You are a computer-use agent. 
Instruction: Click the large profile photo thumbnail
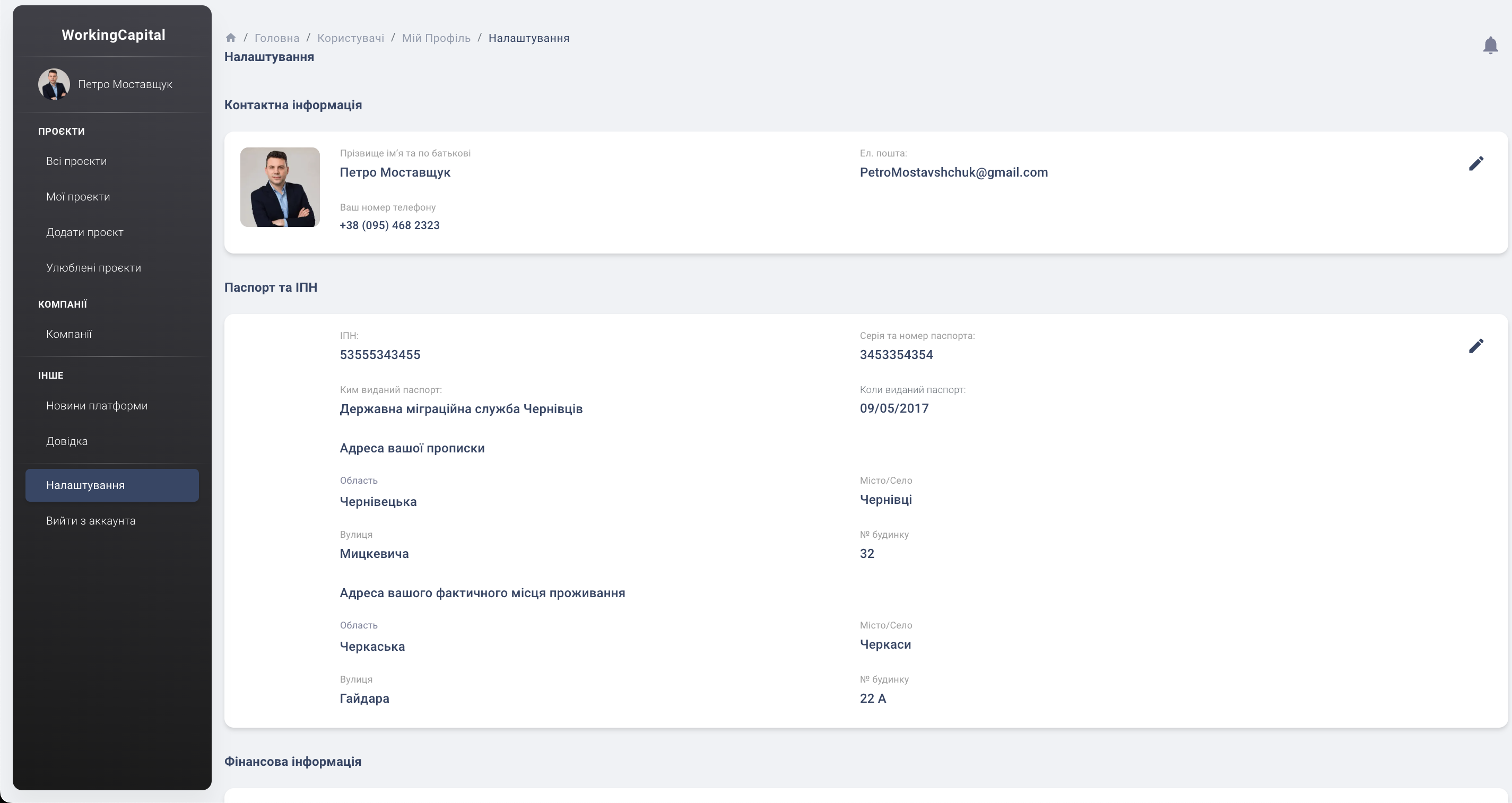click(x=280, y=187)
